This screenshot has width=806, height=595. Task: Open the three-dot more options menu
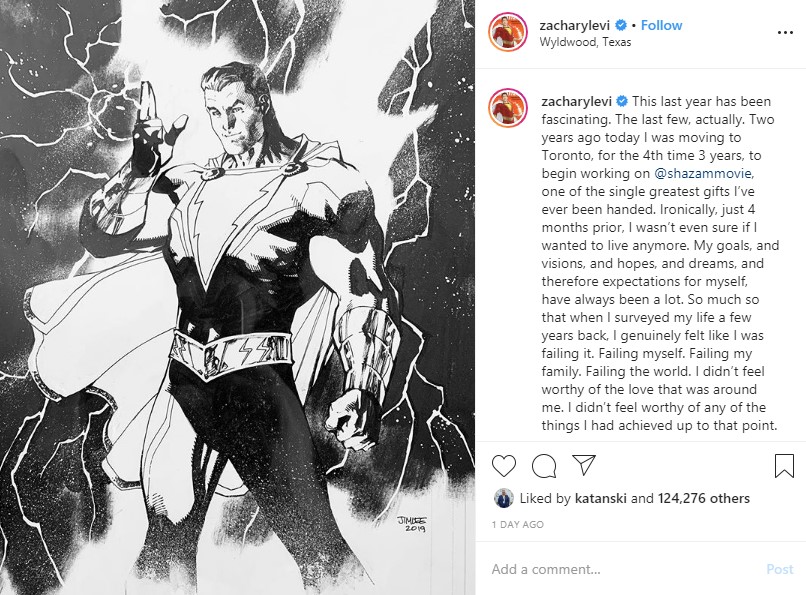click(785, 33)
